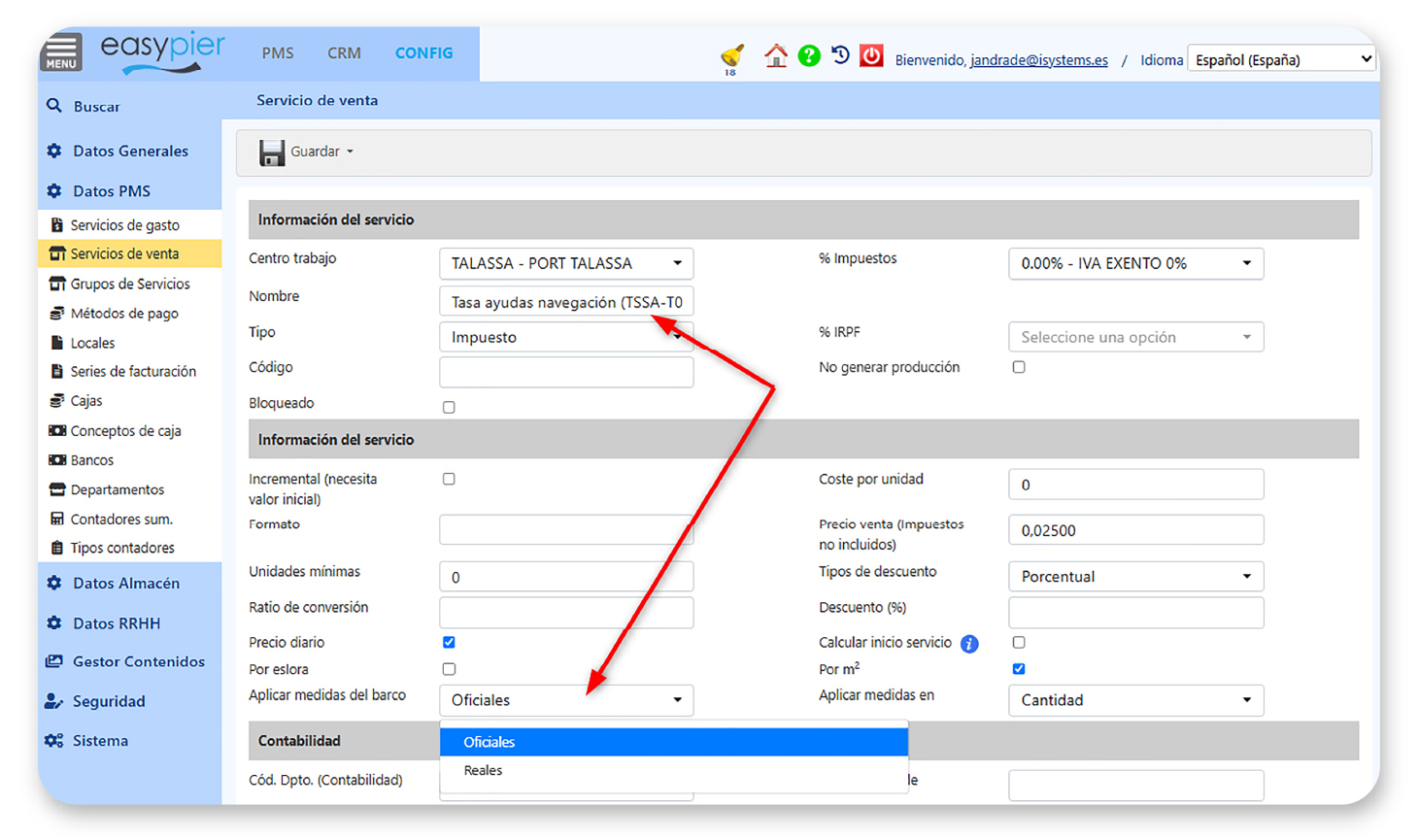Toggle the Por eslora checkbox
The width and height of the screenshot is (1418, 840).
[449, 669]
